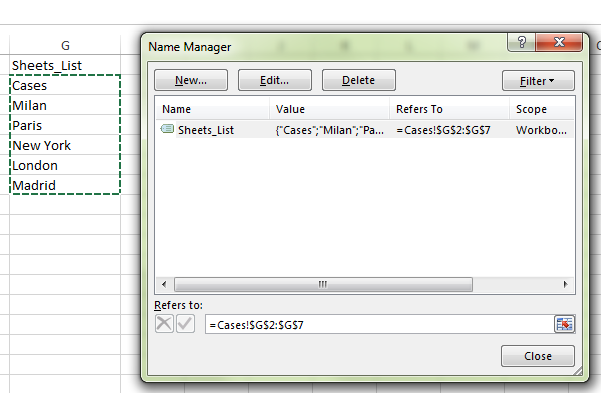Click the right arrow of horizontal scrollbar
The width and height of the screenshot is (601, 393).
tap(565, 284)
